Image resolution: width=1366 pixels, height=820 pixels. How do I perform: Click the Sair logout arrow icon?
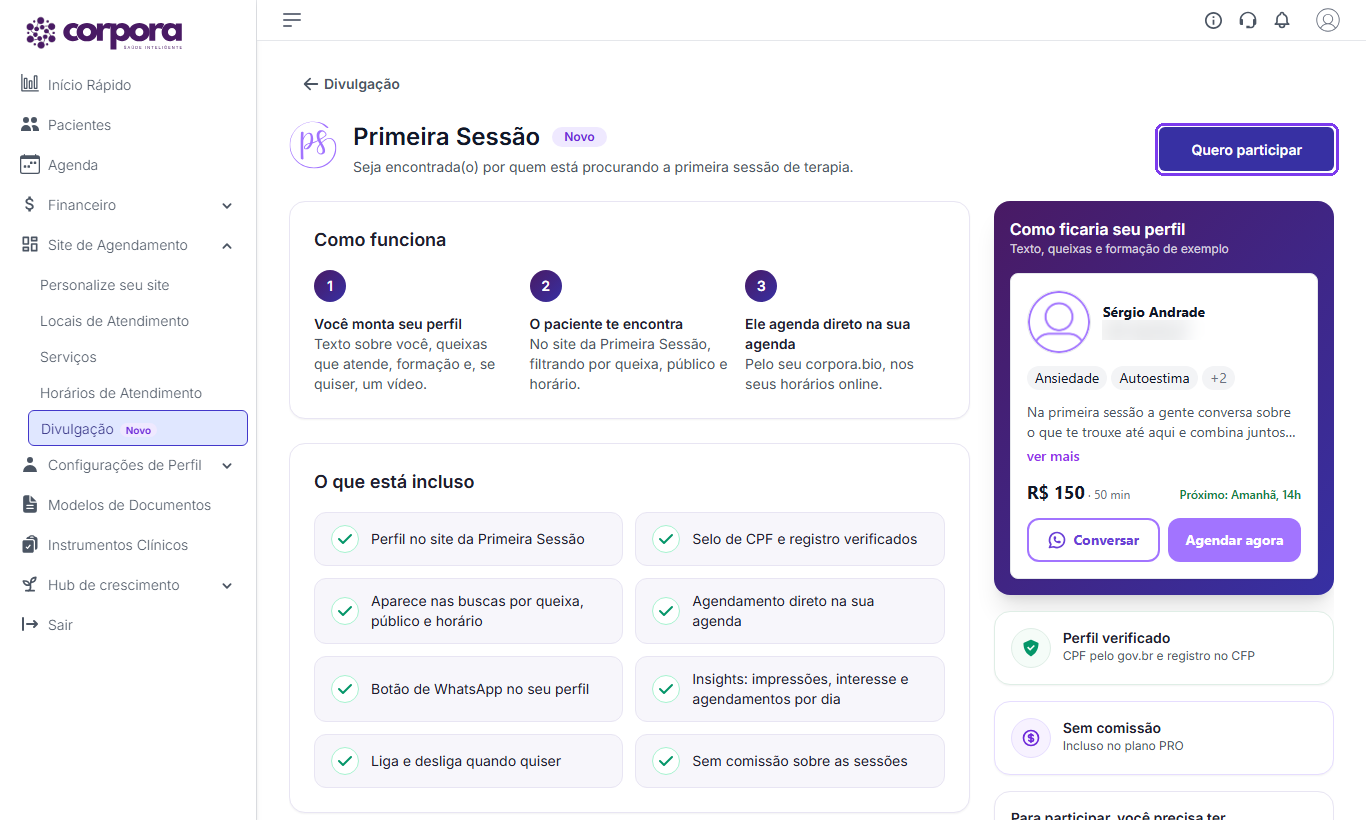coord(30,624)
